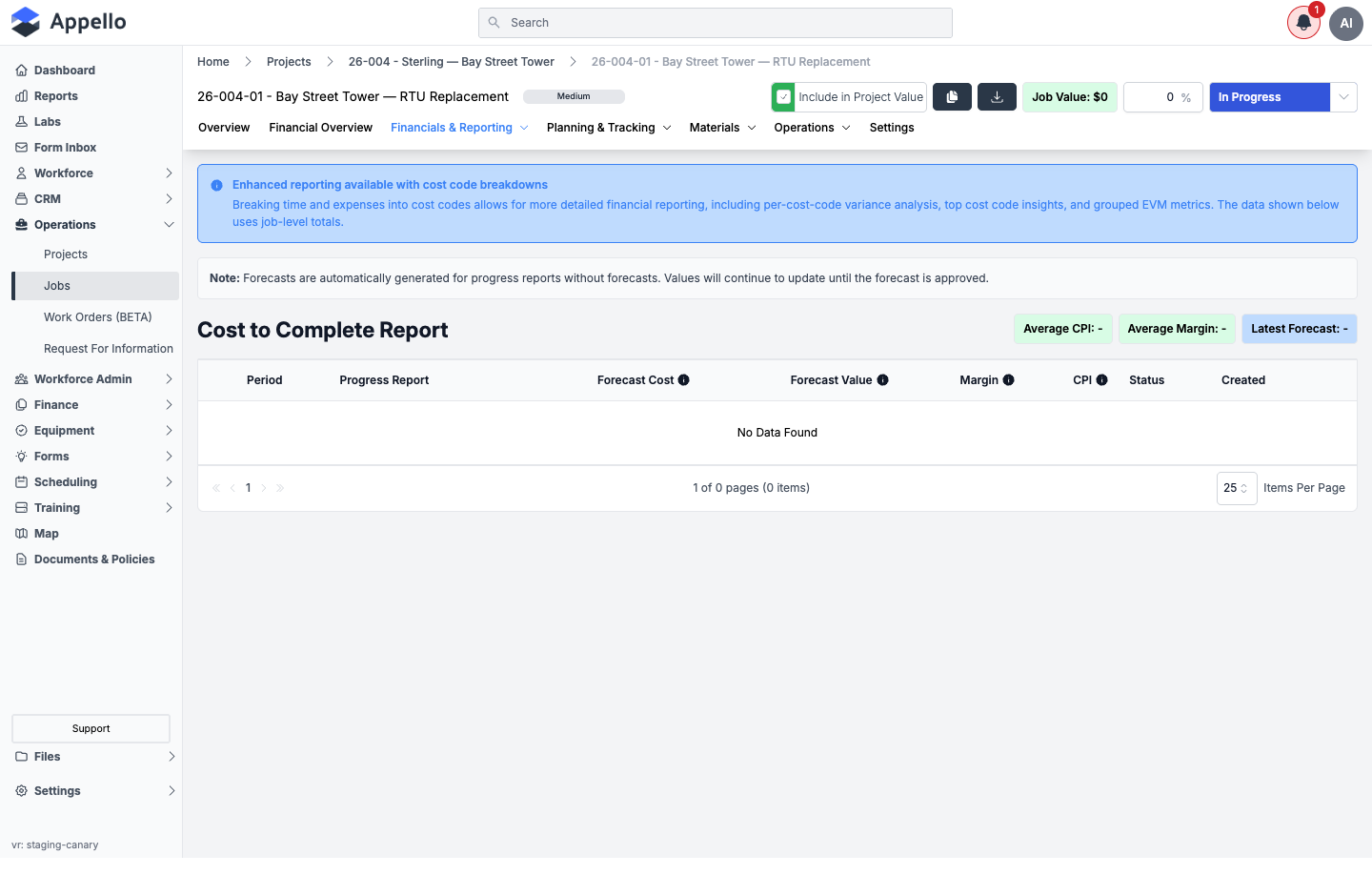Click the CPI column info icon
The image size is (1372, 875).
(x=1101, y=380)
